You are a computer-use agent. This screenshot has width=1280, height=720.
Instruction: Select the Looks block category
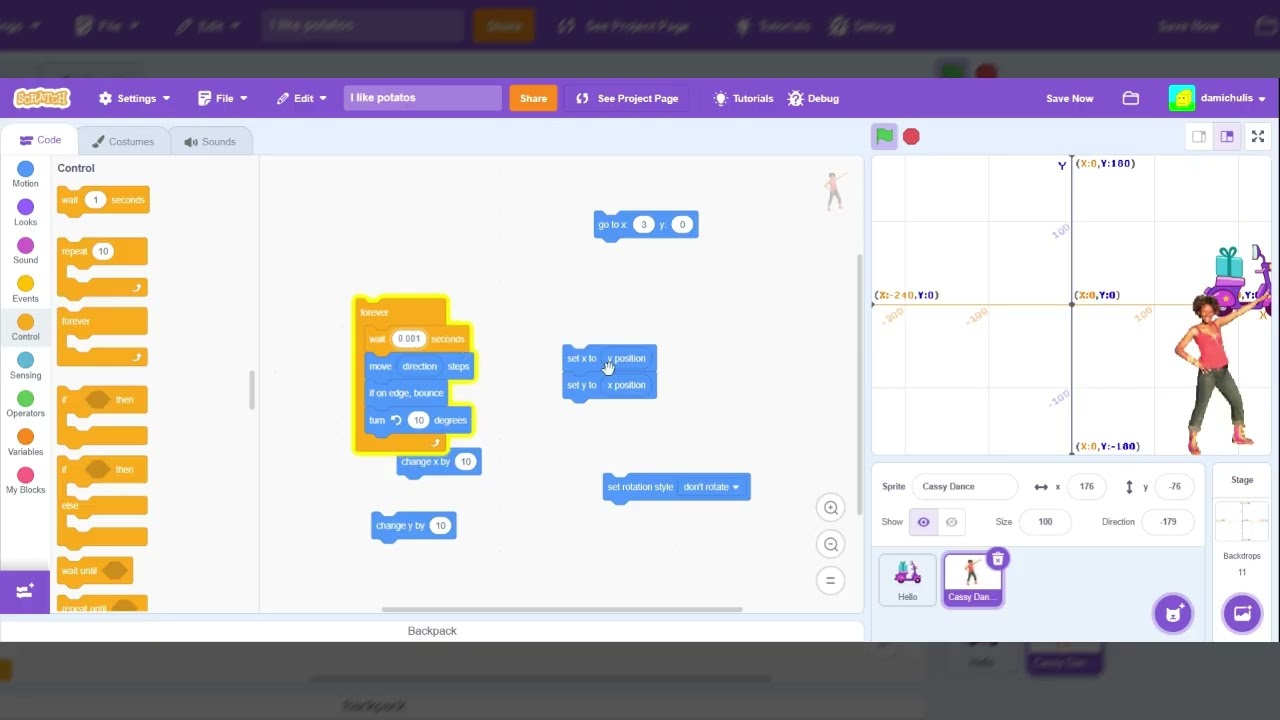25,213
